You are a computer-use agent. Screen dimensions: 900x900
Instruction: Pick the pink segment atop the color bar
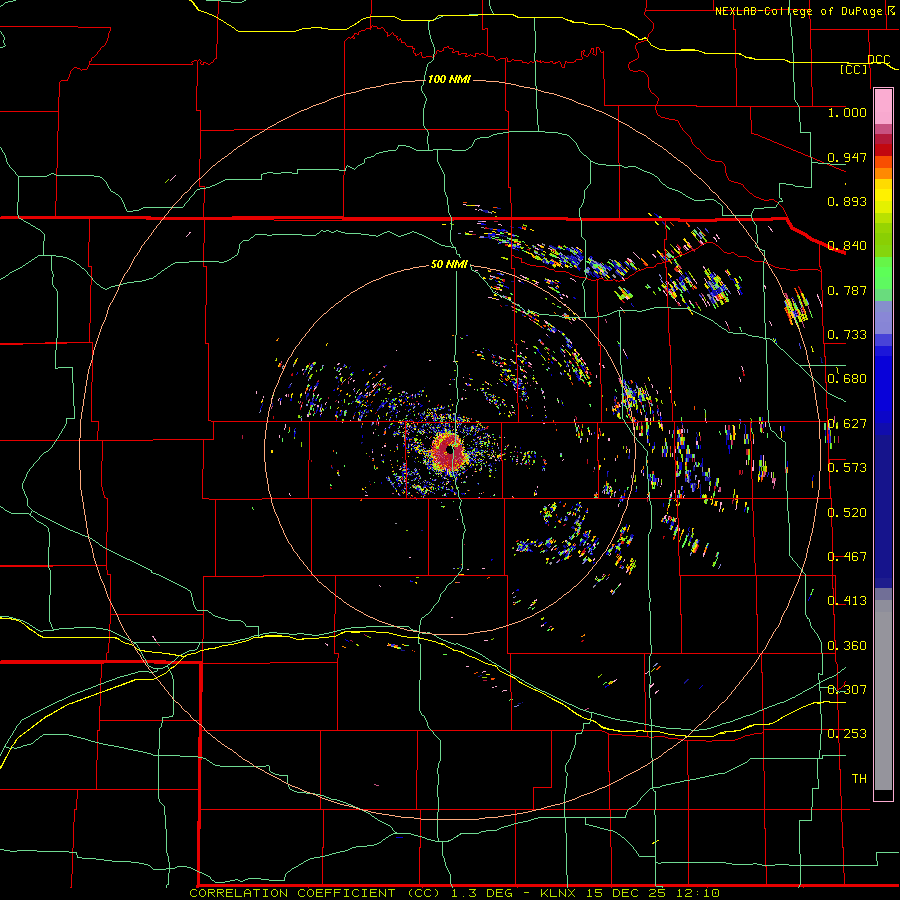883,106
